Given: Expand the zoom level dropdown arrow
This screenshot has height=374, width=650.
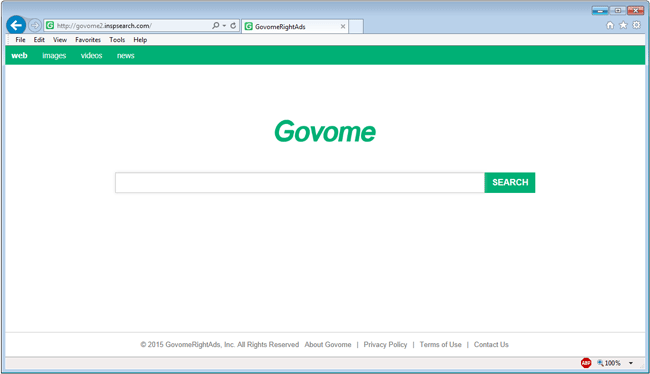Looking at the screenshot, I should tap(631, 363).
